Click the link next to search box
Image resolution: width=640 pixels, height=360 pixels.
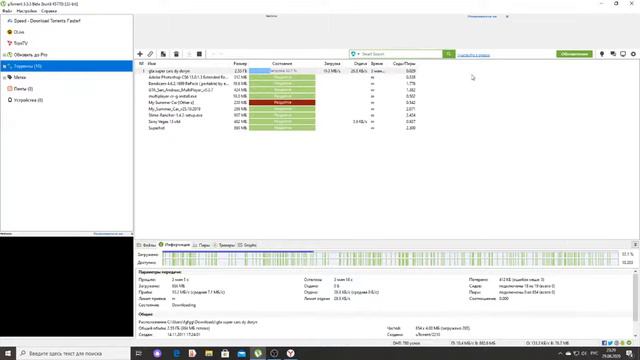tap(473, 55)
